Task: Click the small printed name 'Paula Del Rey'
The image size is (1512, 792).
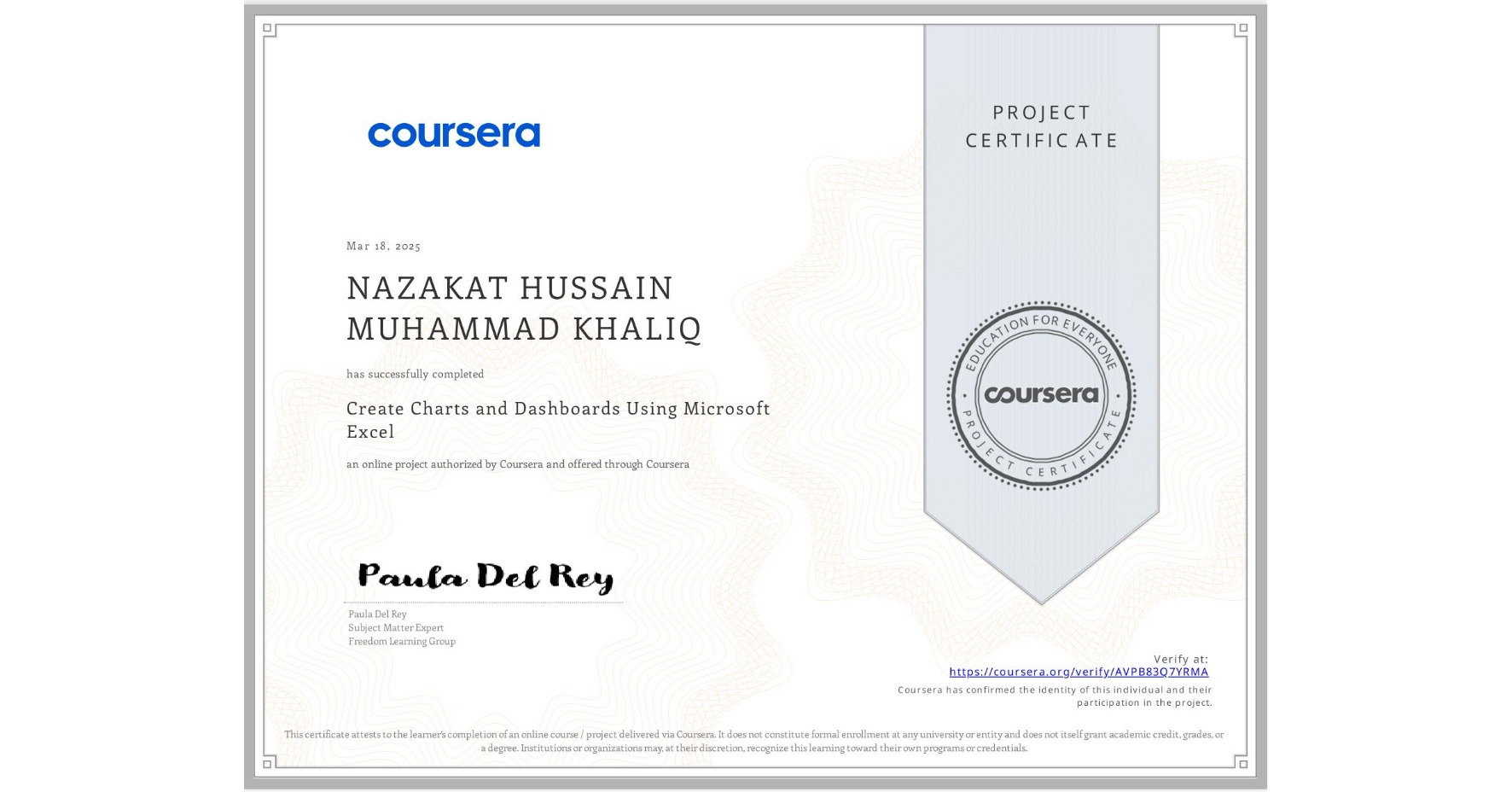Action: 377,614
